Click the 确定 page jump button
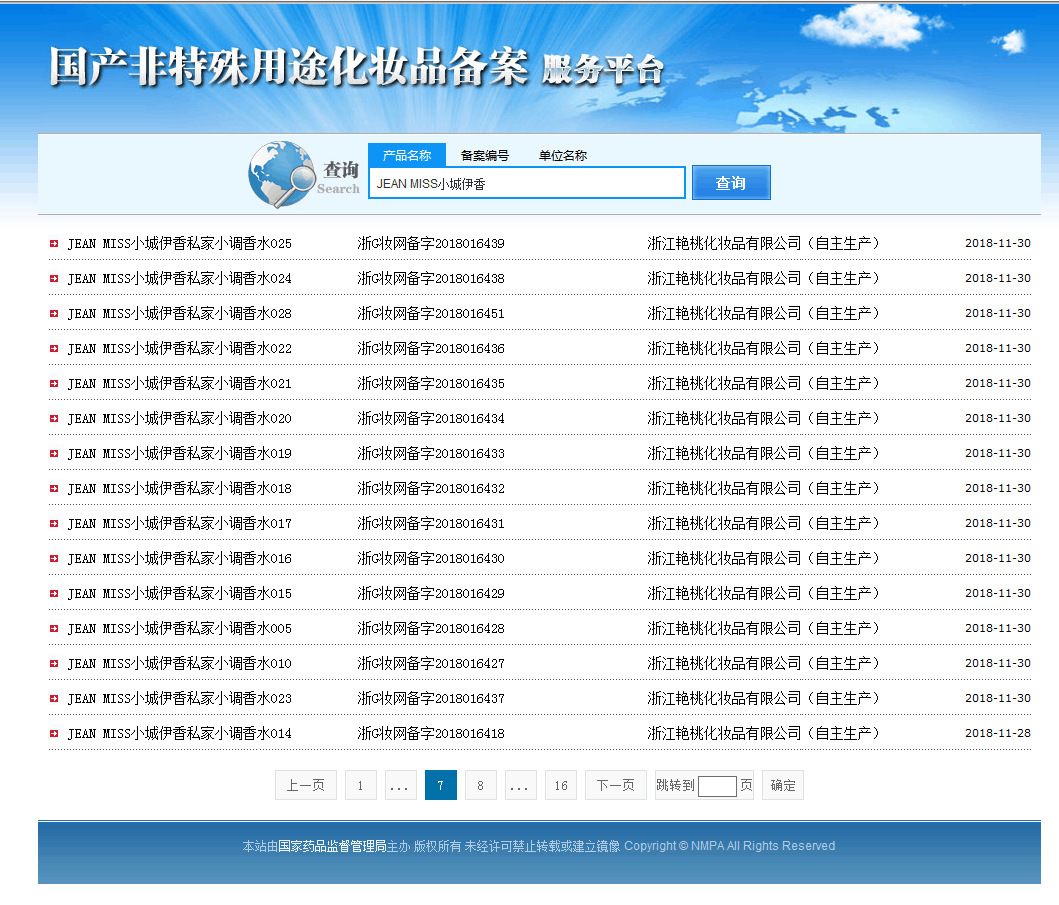 click(783, 785)
